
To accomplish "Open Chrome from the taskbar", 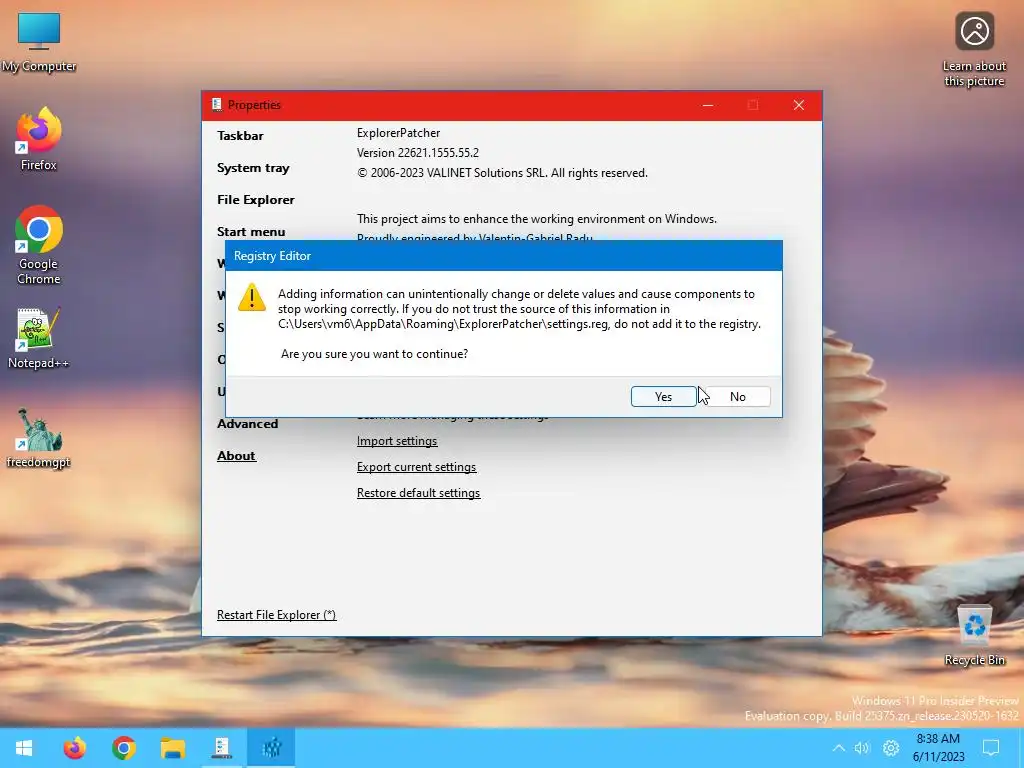I will coord(124,748).
